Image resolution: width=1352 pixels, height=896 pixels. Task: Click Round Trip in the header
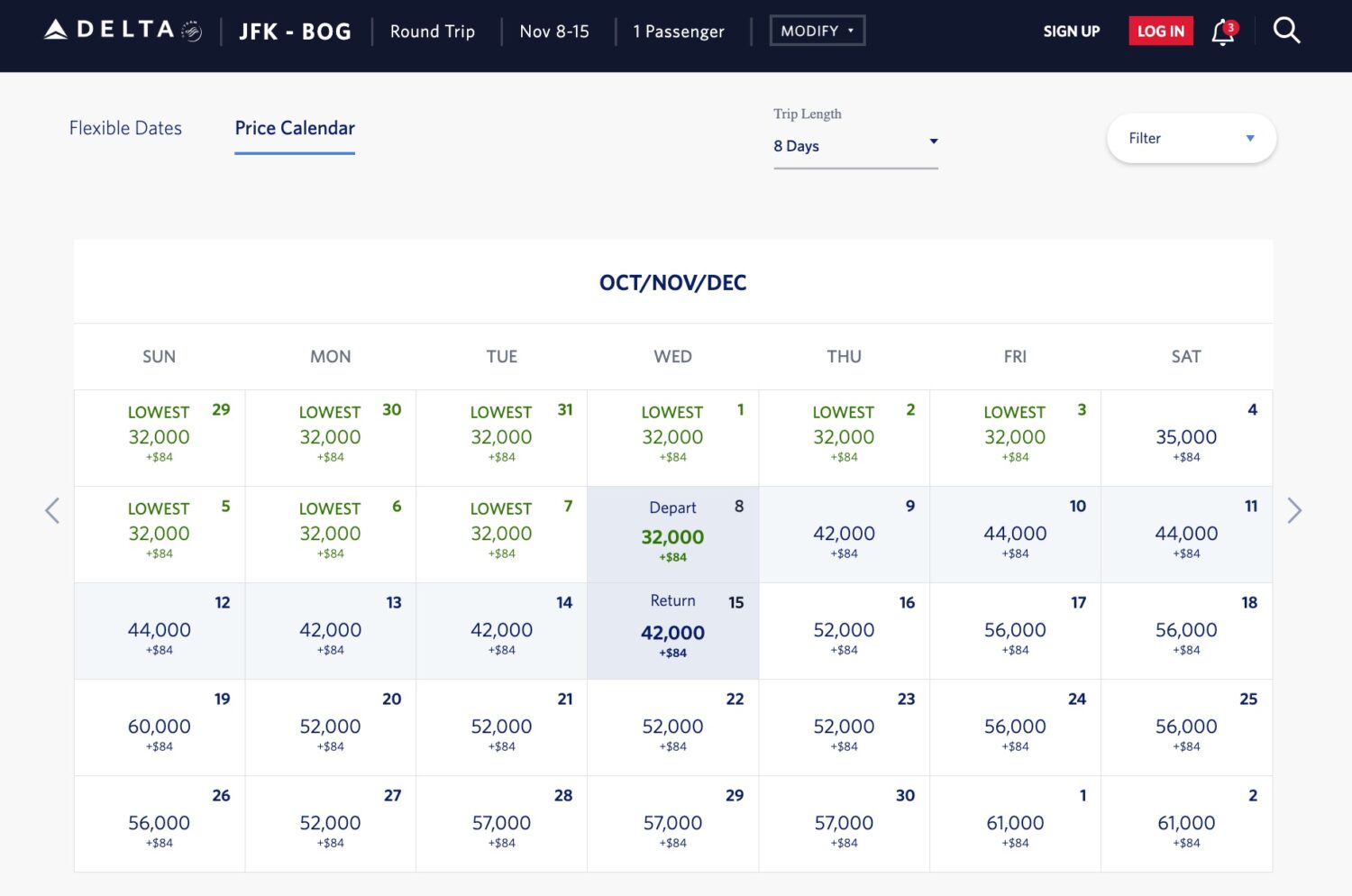(x=433, y=32)
